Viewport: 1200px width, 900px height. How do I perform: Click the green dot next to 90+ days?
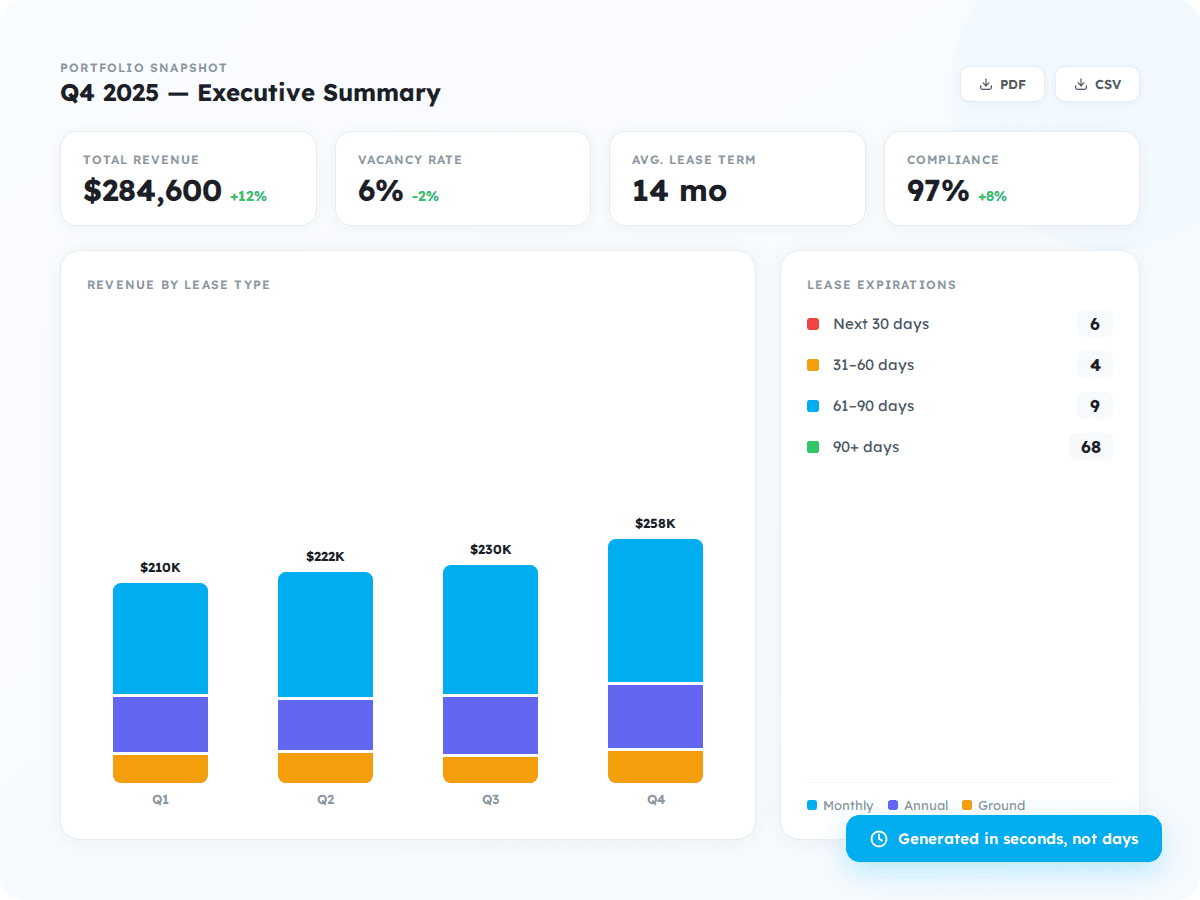(x=813, y=447)
